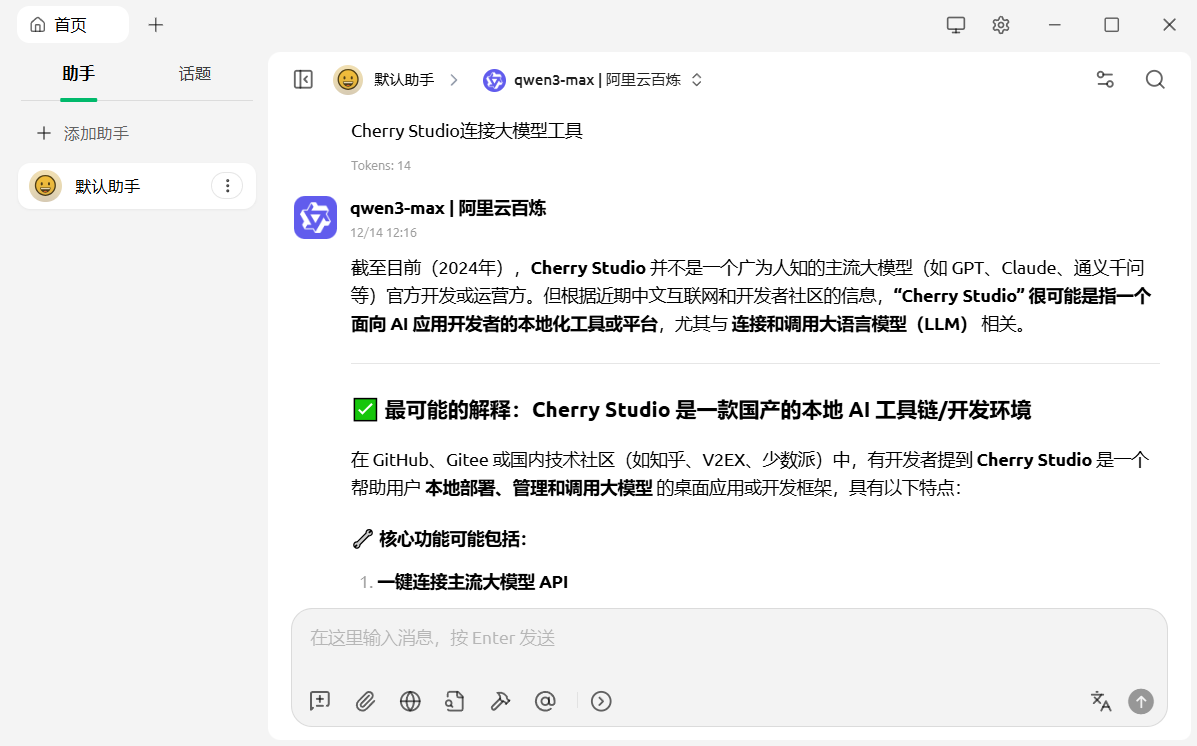The width and height of the screenshot is (1197, 746).
Task: Click up-down chevrons beside model name
Action: (x=696, y=79)
